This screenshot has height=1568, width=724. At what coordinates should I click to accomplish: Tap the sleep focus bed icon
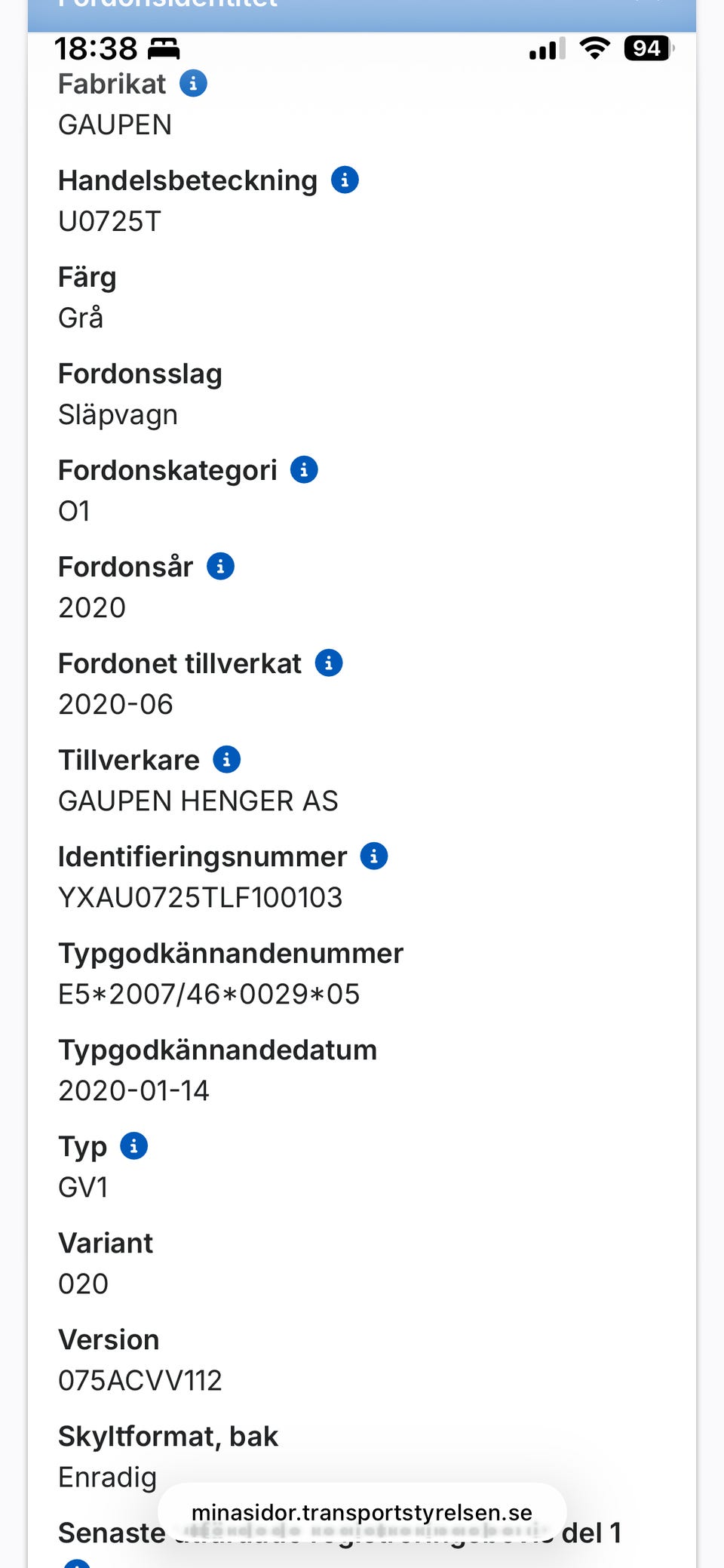pyautogui.click(x=164, y=49)
